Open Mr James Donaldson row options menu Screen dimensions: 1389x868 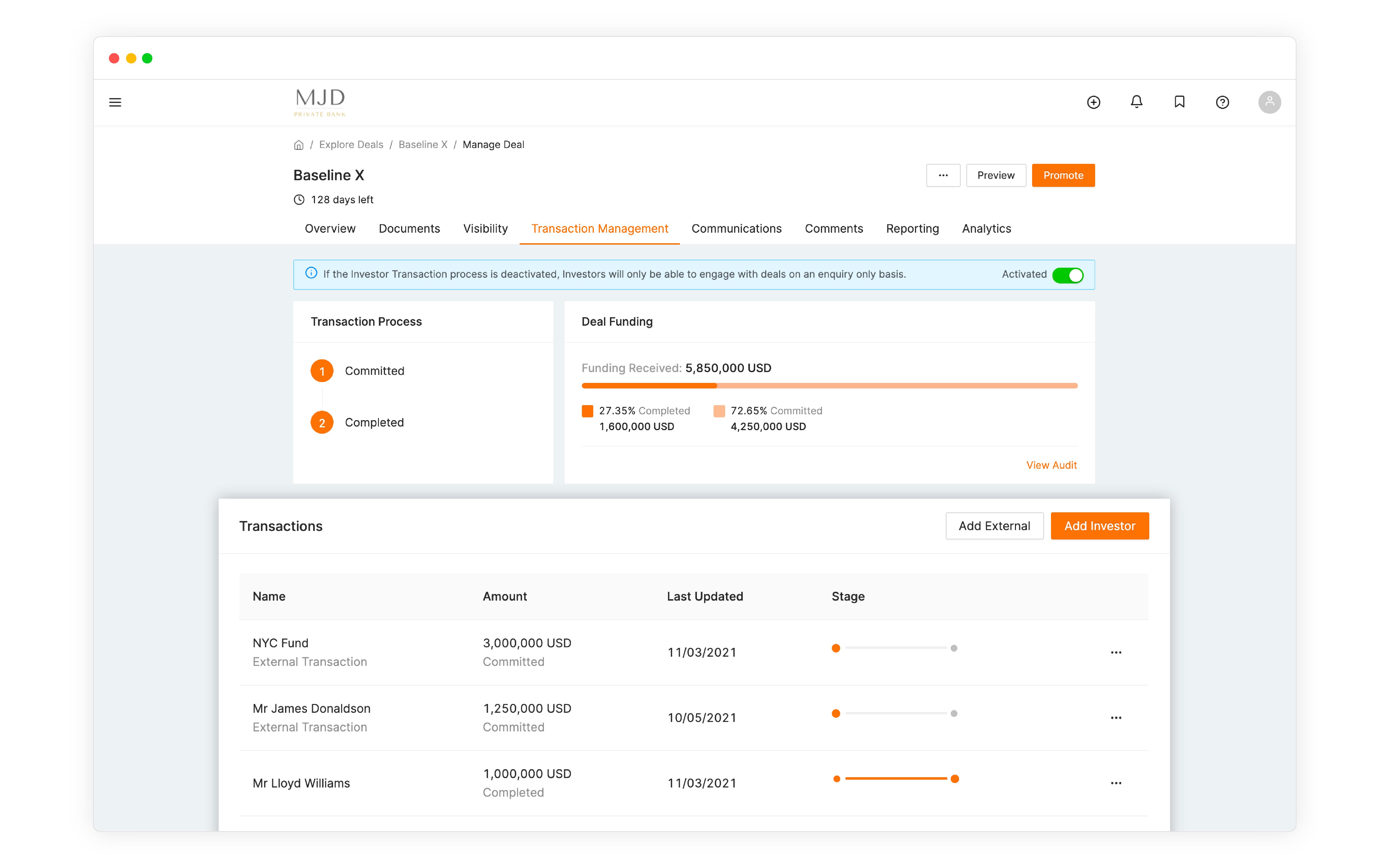pyautogui.click(x=1116, y=718)
